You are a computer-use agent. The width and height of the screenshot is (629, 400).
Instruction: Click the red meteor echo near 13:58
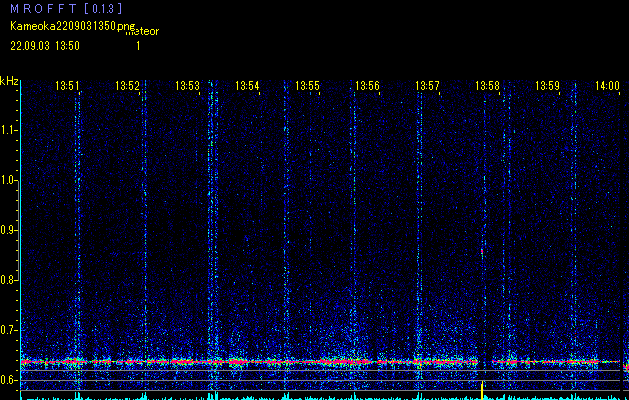coord(482,252)
